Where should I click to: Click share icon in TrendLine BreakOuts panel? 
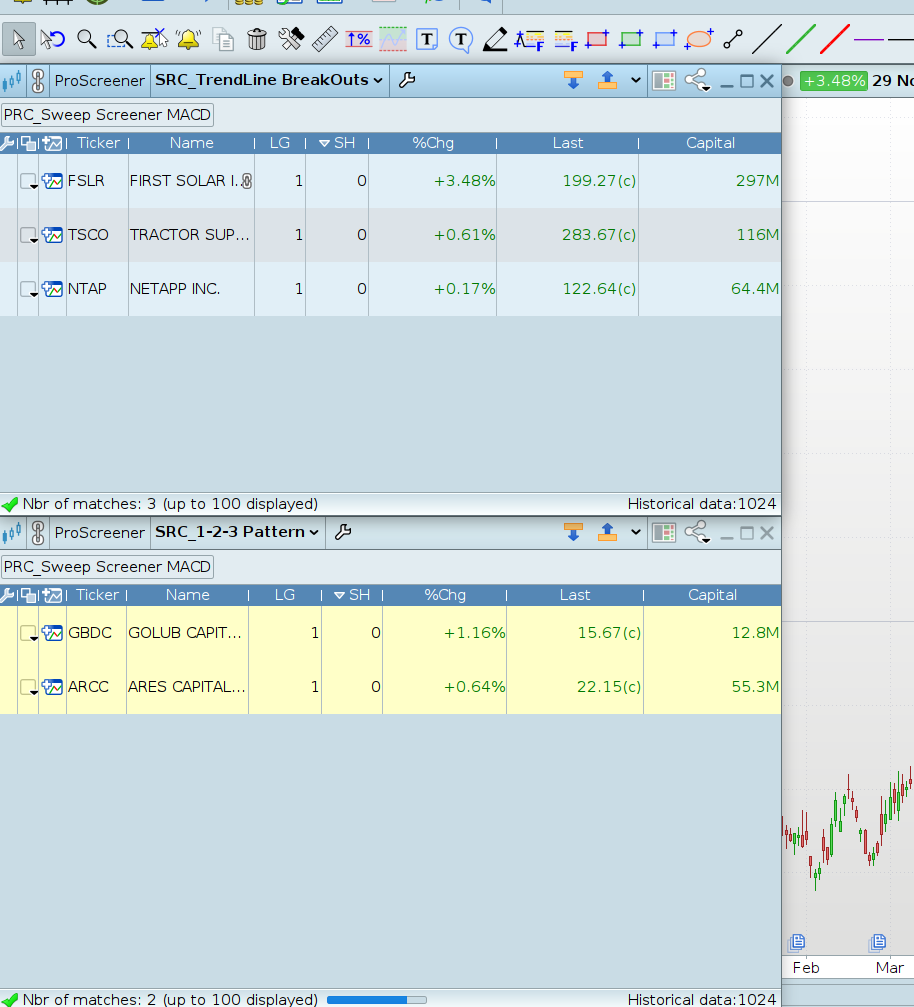tap(697, 81)
